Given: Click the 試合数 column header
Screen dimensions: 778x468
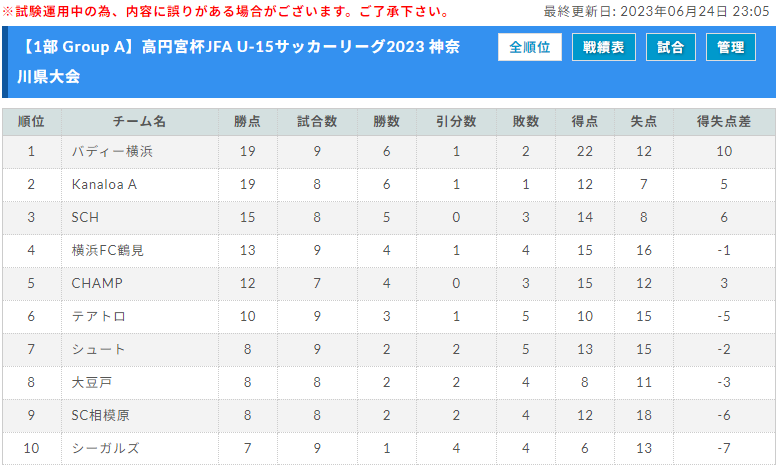Looking at the screenshot, I should [x=317, y=122].
